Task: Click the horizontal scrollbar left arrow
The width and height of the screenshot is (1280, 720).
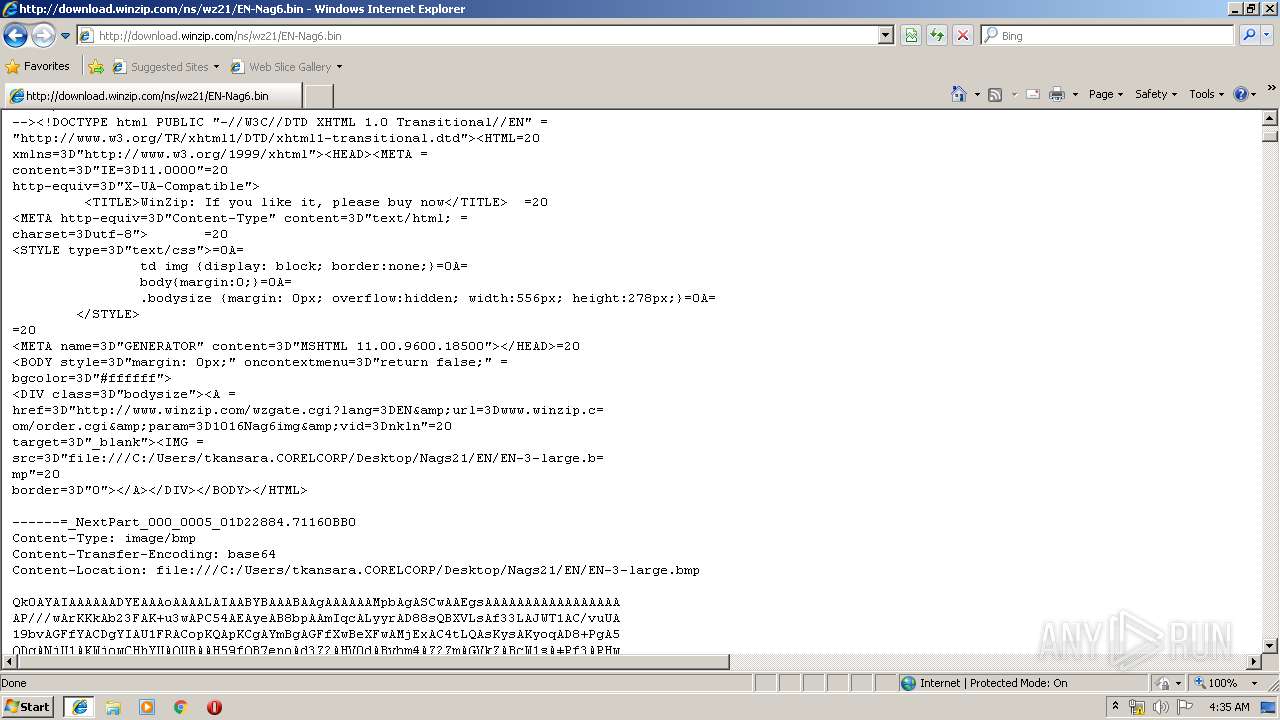Action: coord(9,662)
